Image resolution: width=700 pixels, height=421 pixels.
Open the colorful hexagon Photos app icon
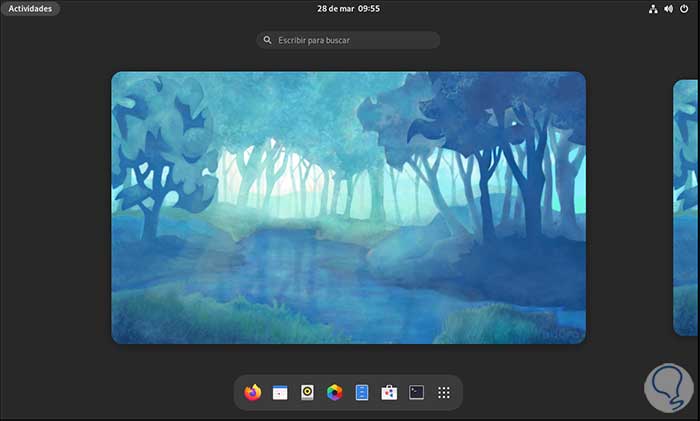[x=334, y=392]
